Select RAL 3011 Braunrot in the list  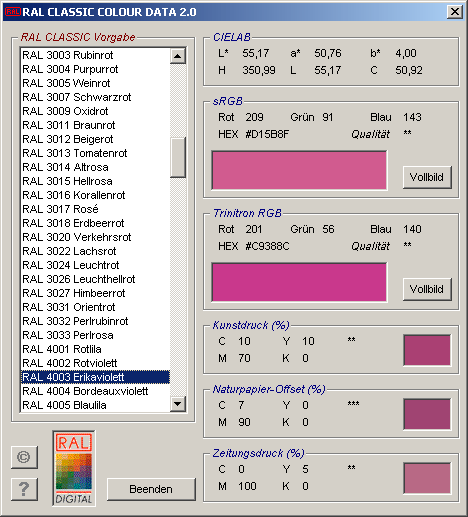tap(95, 125)
